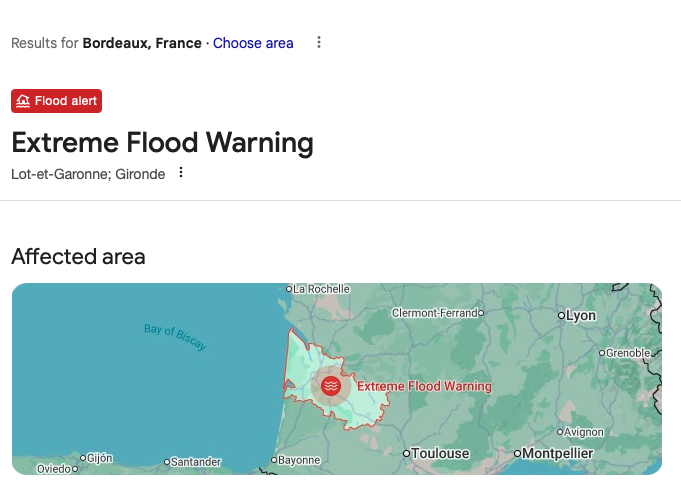Open three-dot menu beside Choose area
This screenshot has width=681, height=483.
tap(319, 42)
